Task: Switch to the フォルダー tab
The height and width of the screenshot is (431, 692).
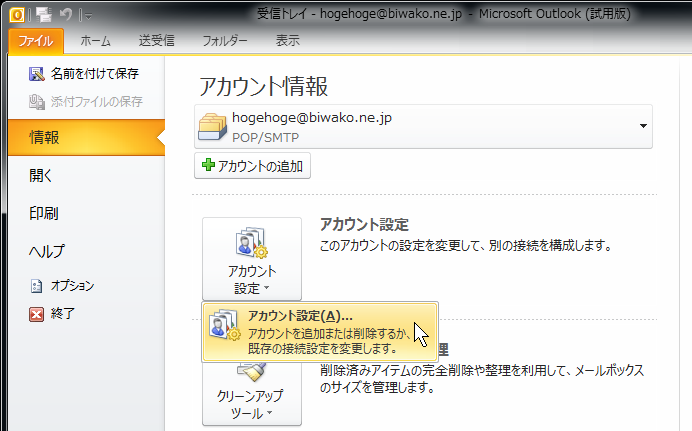Action: (x=225, y=41)
